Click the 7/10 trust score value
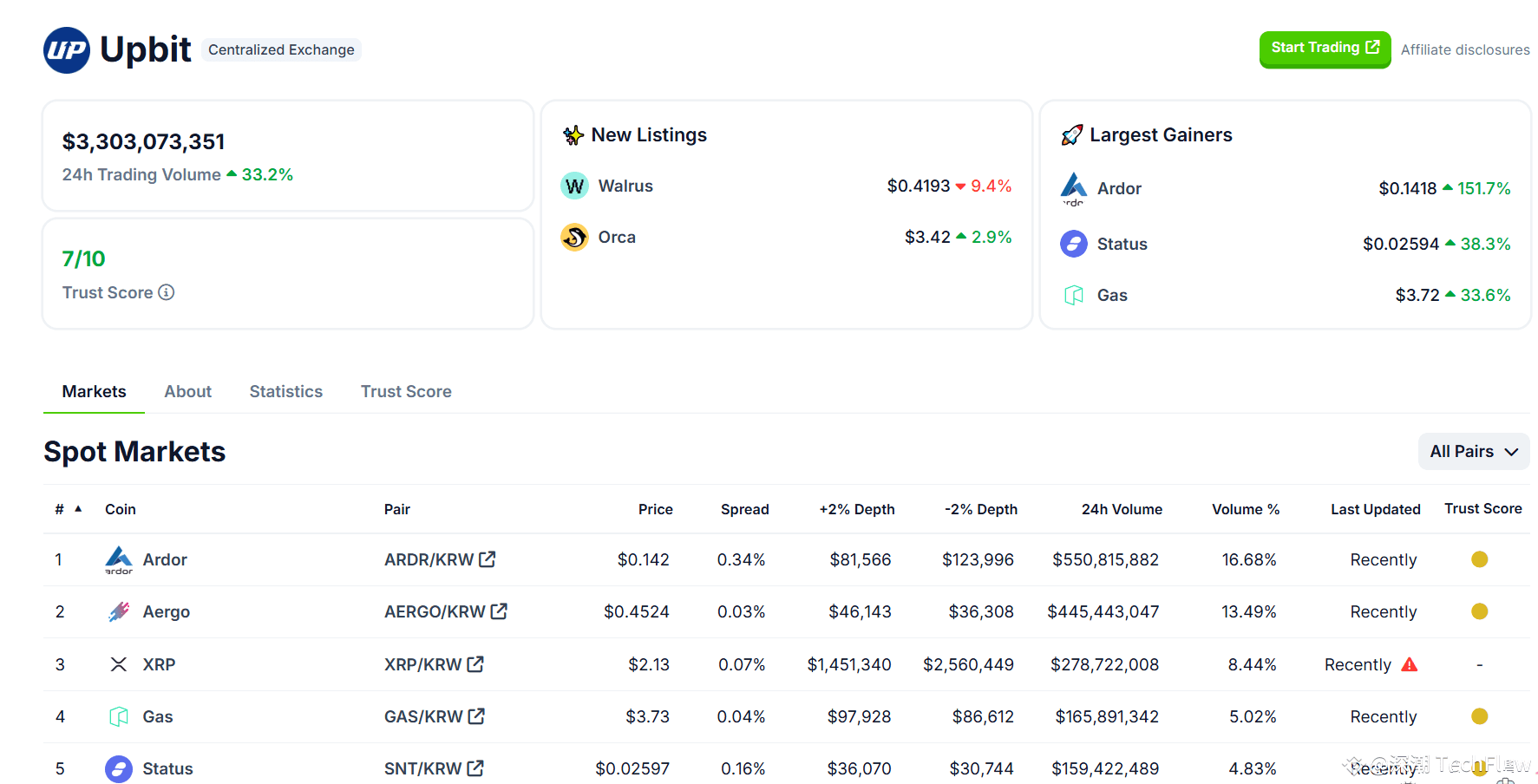This screenshot has width=1538, height=784. pyautogui.click(x=83, y=258)
